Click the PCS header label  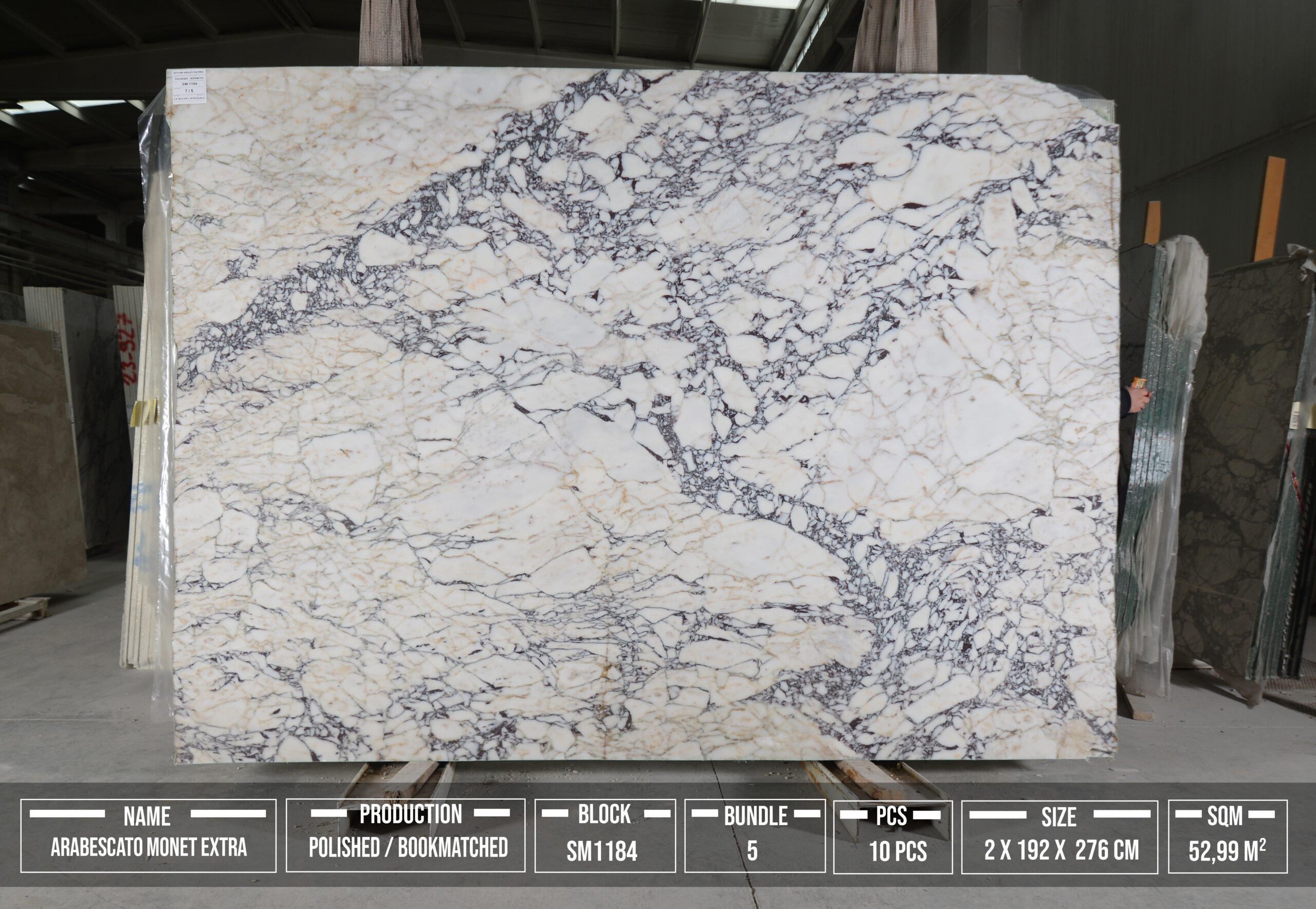click(891, 816)
